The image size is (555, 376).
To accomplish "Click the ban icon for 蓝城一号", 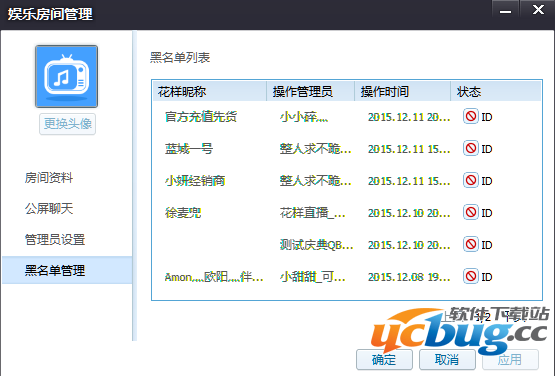I will pyautogui.click(x=471, y=148).
